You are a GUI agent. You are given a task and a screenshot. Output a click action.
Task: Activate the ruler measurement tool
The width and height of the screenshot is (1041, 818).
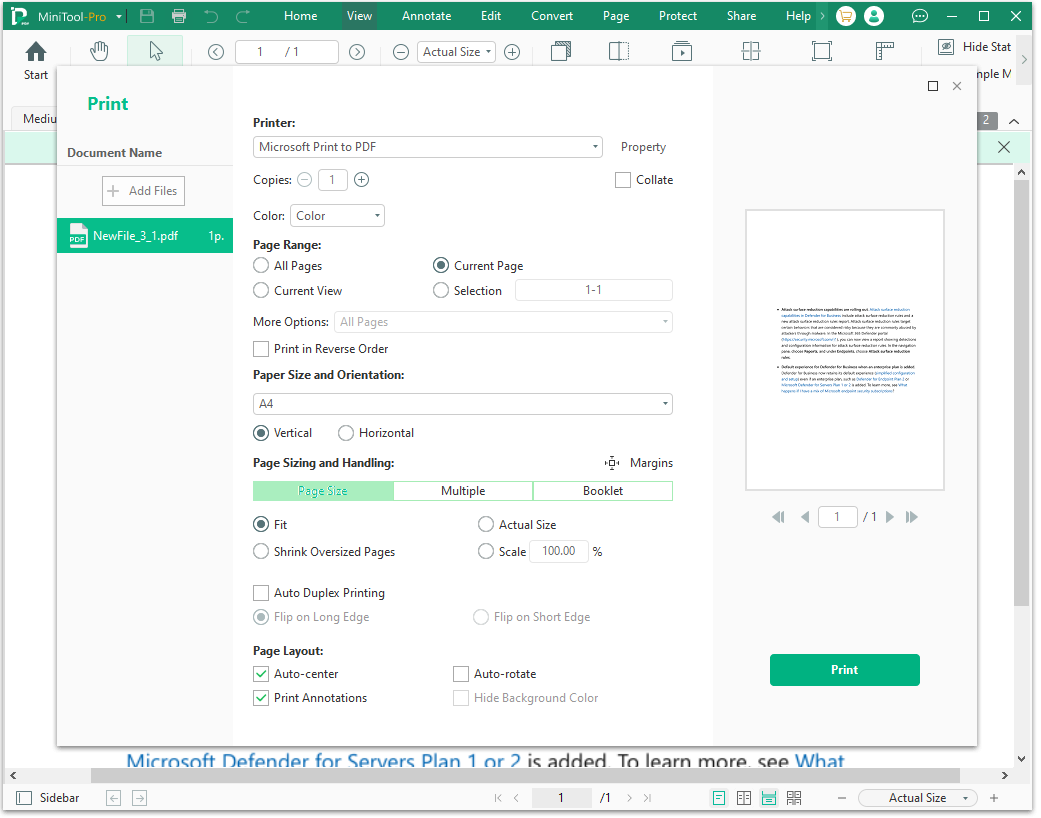885,51
